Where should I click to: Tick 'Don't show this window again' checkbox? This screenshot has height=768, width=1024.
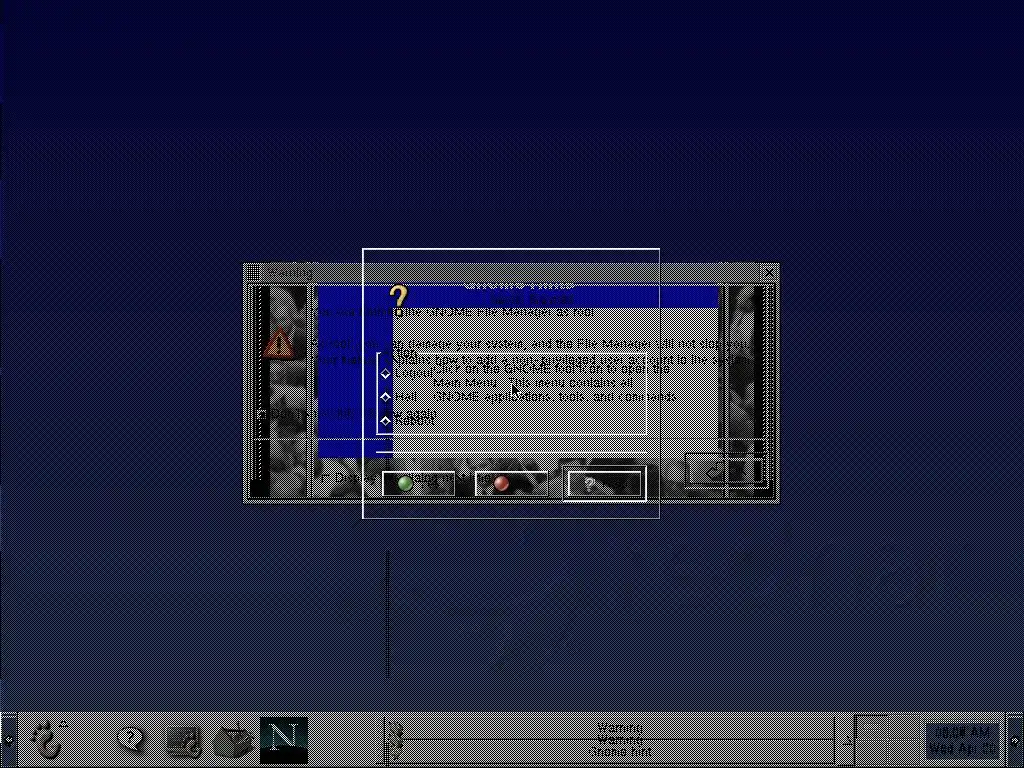(262, 414)
